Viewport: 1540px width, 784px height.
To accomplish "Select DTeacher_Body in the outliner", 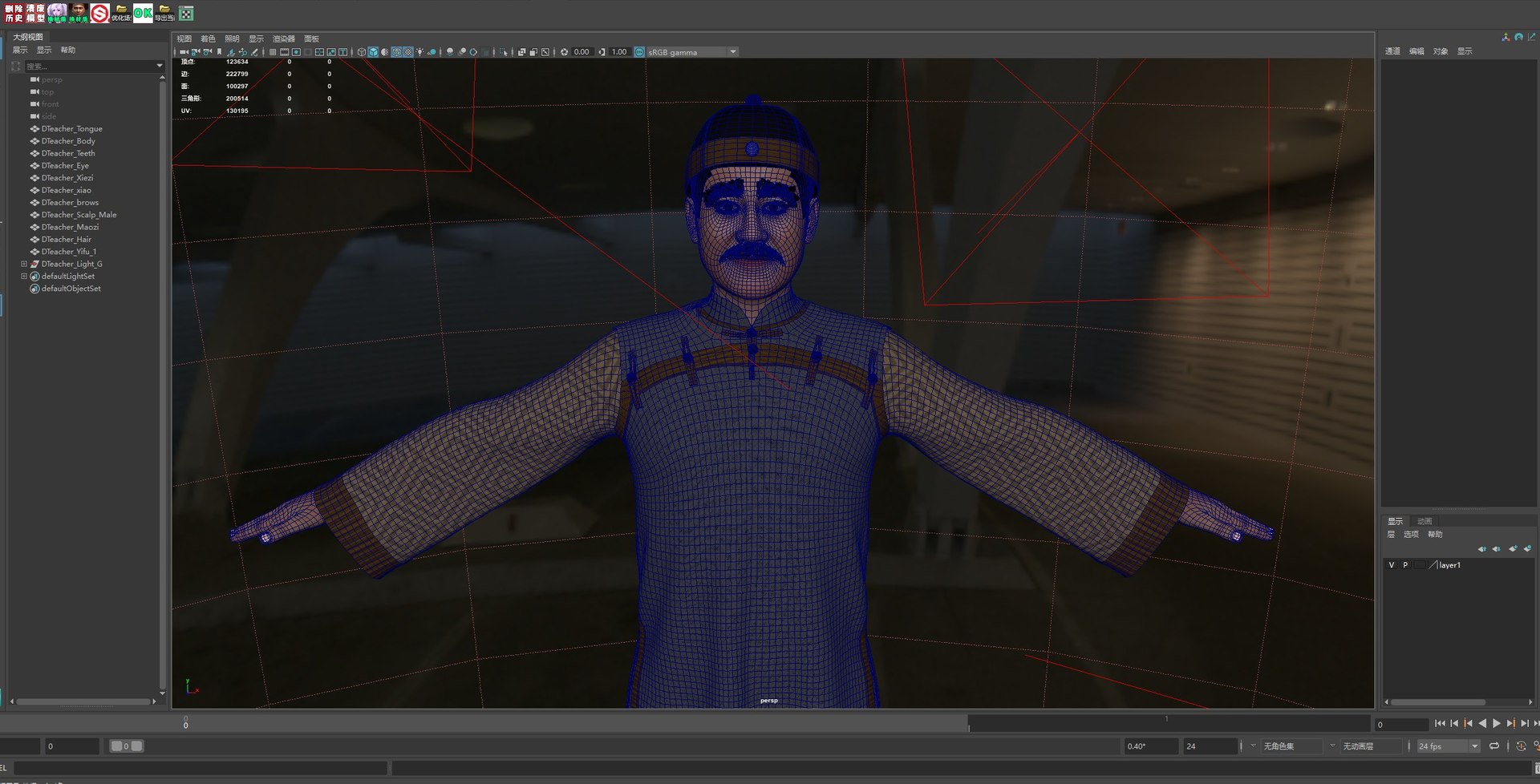I will pos(68,141).
